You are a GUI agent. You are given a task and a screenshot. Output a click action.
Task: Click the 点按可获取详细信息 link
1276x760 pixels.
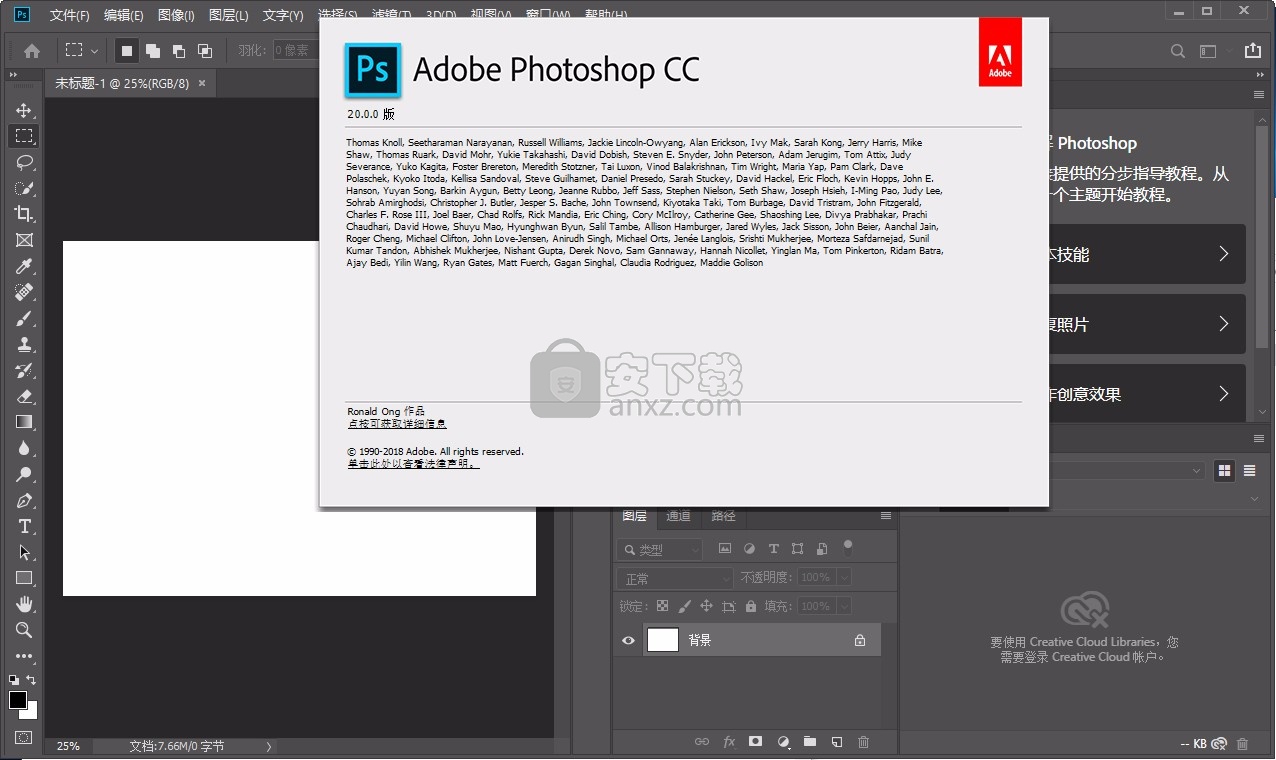397,424
